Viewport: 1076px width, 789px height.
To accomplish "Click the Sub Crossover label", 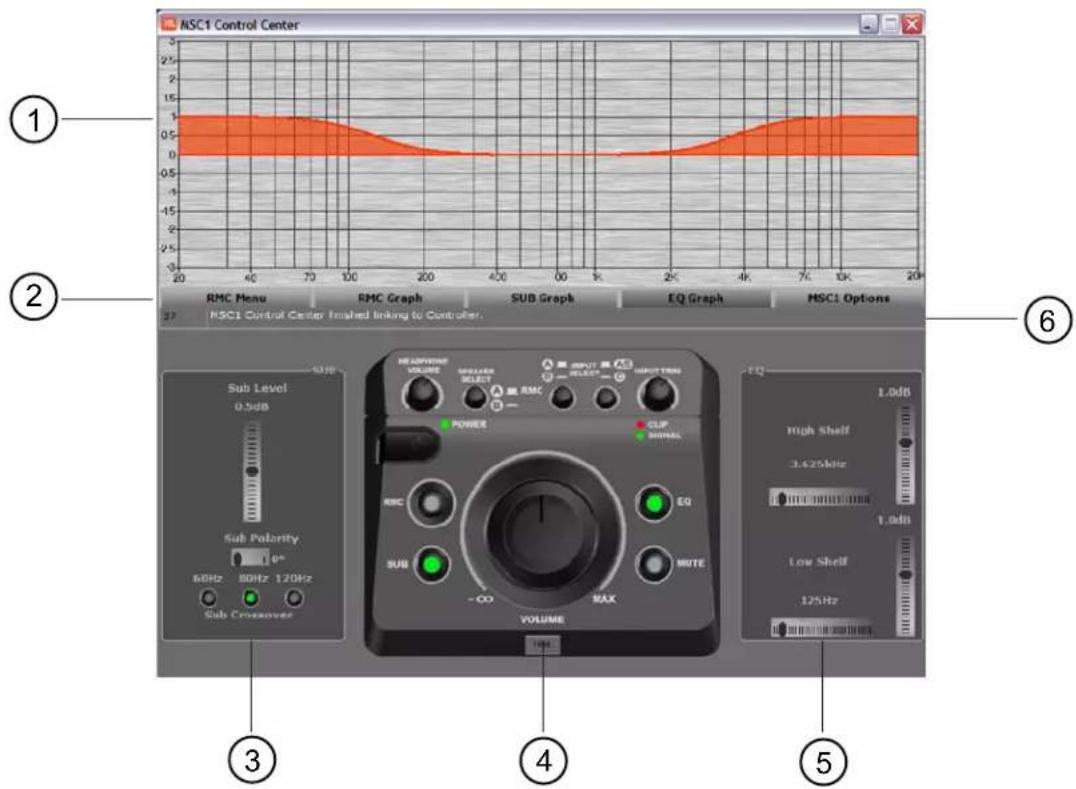I will pyautogui.click(x=248, y=615).
